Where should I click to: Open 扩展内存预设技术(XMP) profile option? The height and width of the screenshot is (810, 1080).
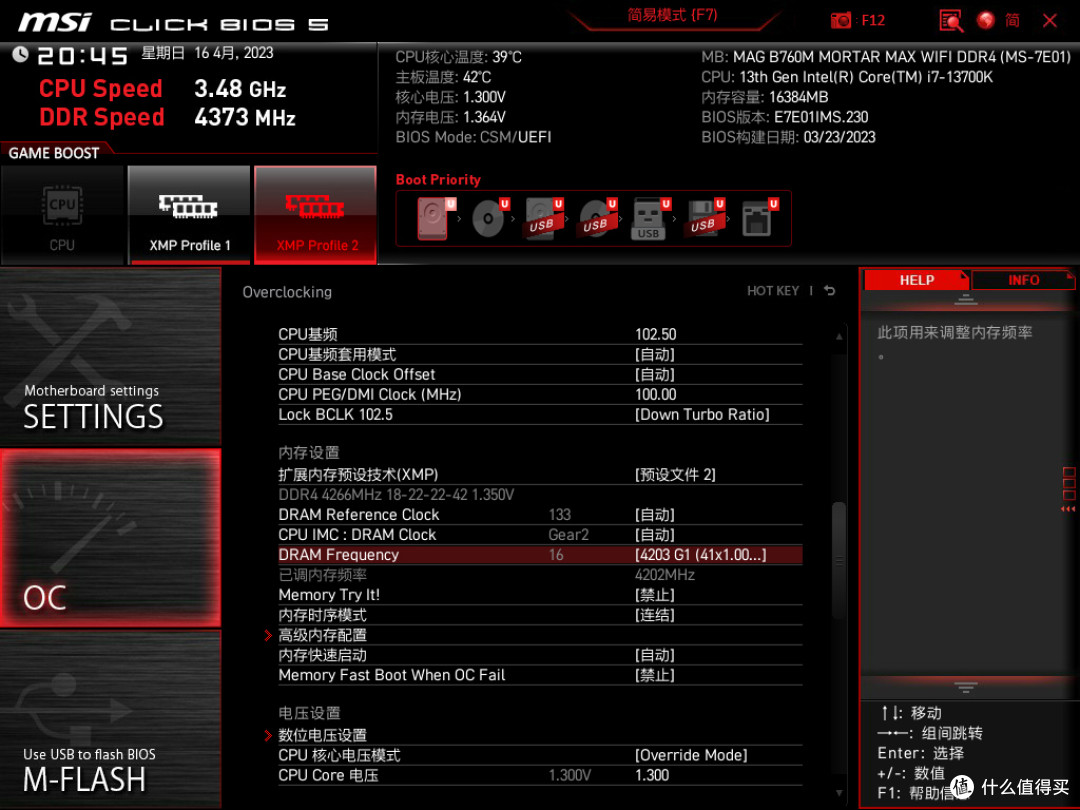(540, 475)
